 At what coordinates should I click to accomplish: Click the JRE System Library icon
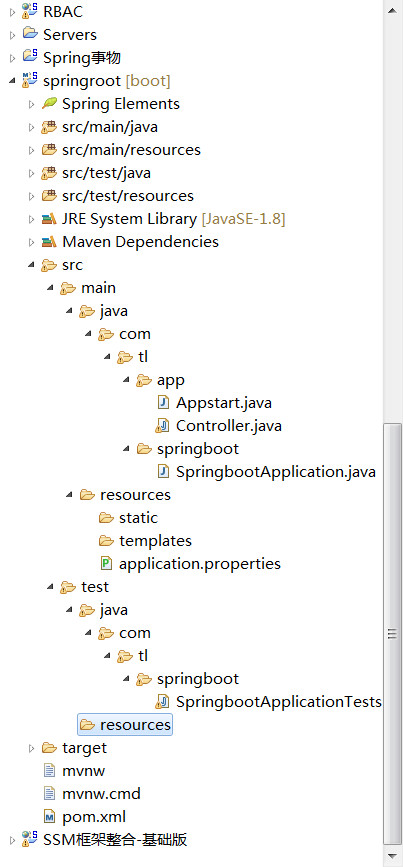(50, 219)
